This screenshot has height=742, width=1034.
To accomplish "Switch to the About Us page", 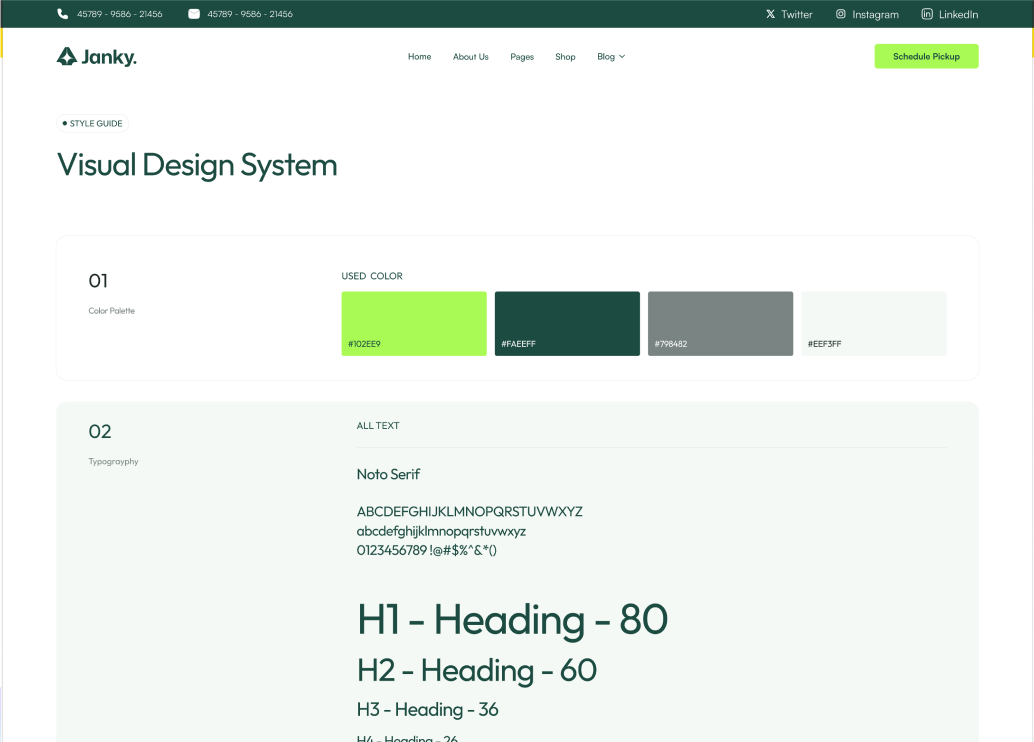I will coord(470,56).
